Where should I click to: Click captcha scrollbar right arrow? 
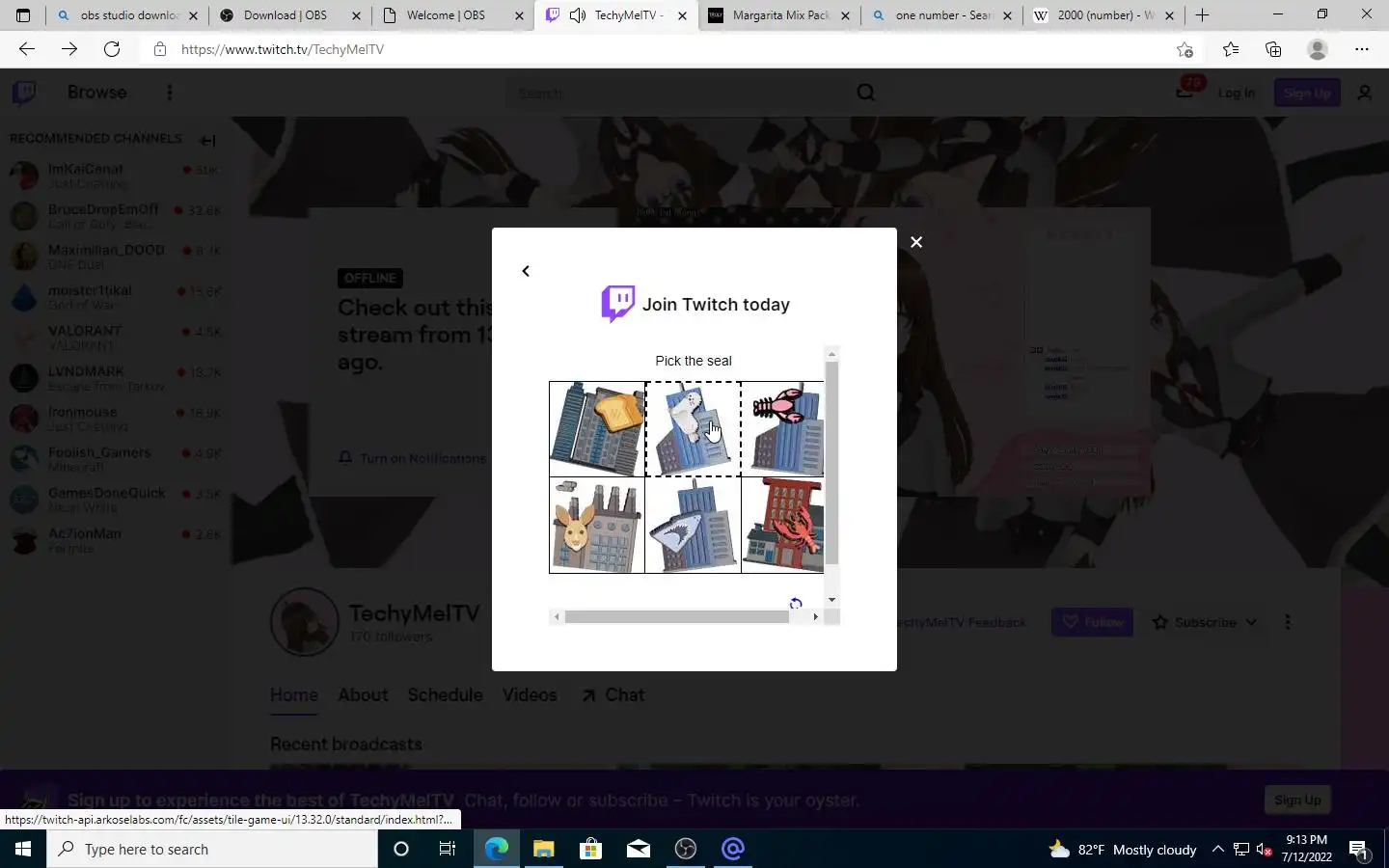click(816, 617)
